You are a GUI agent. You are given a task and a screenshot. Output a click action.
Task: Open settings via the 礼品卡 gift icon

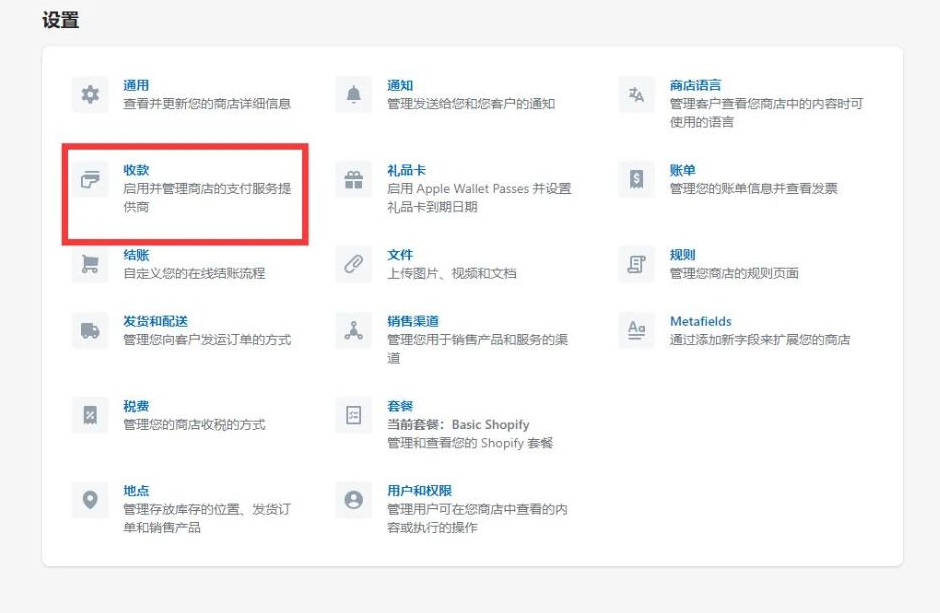coord(352,176)
